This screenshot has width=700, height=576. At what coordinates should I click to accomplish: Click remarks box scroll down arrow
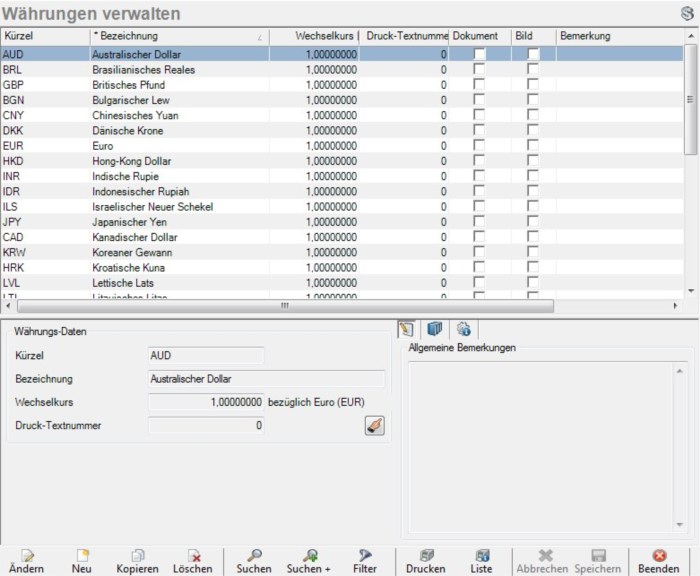(679, 525)
